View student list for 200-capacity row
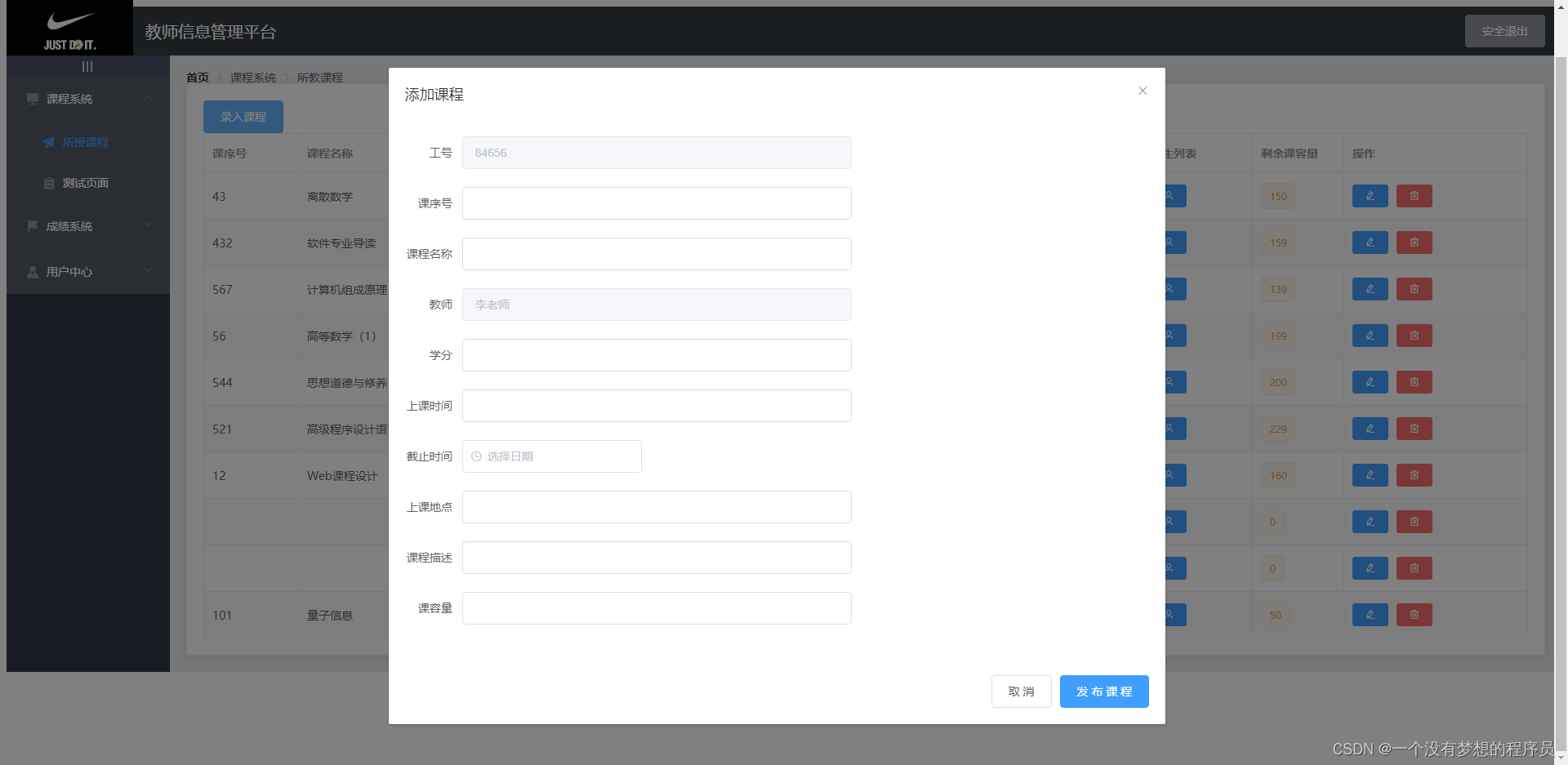 pos(1175,382)
